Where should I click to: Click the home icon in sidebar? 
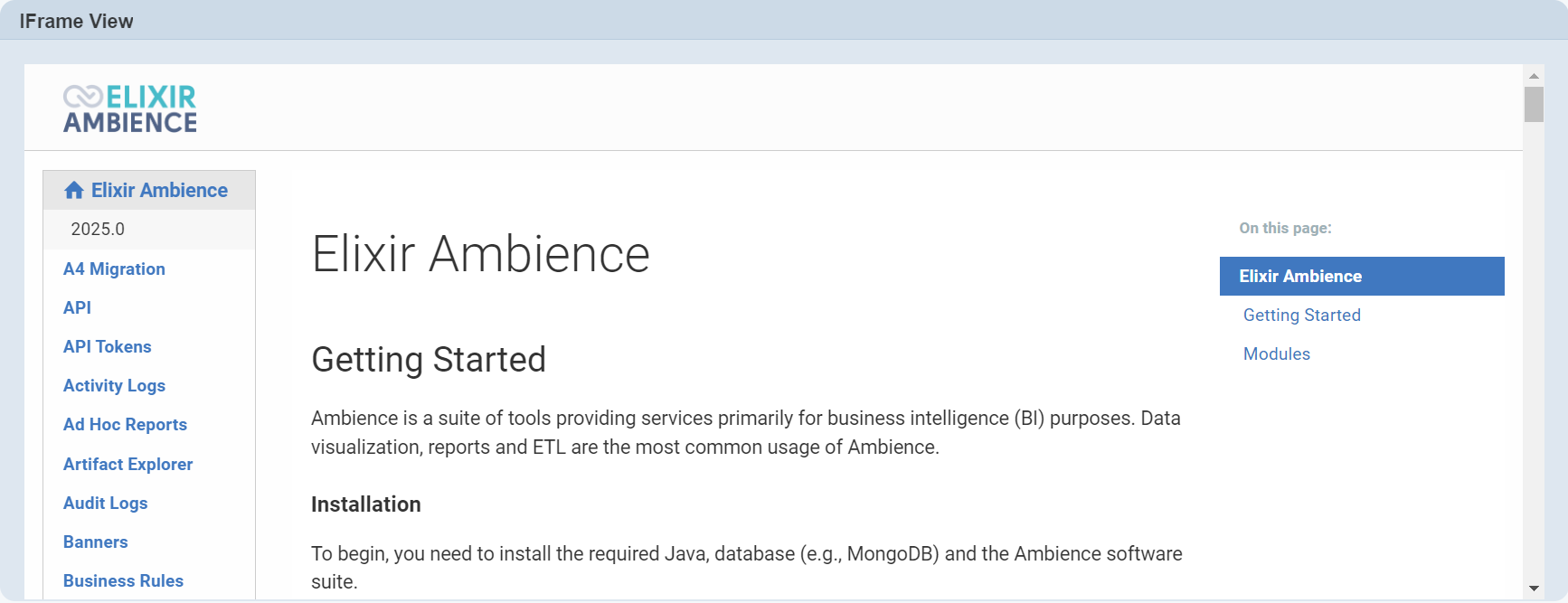click(74, 191)
